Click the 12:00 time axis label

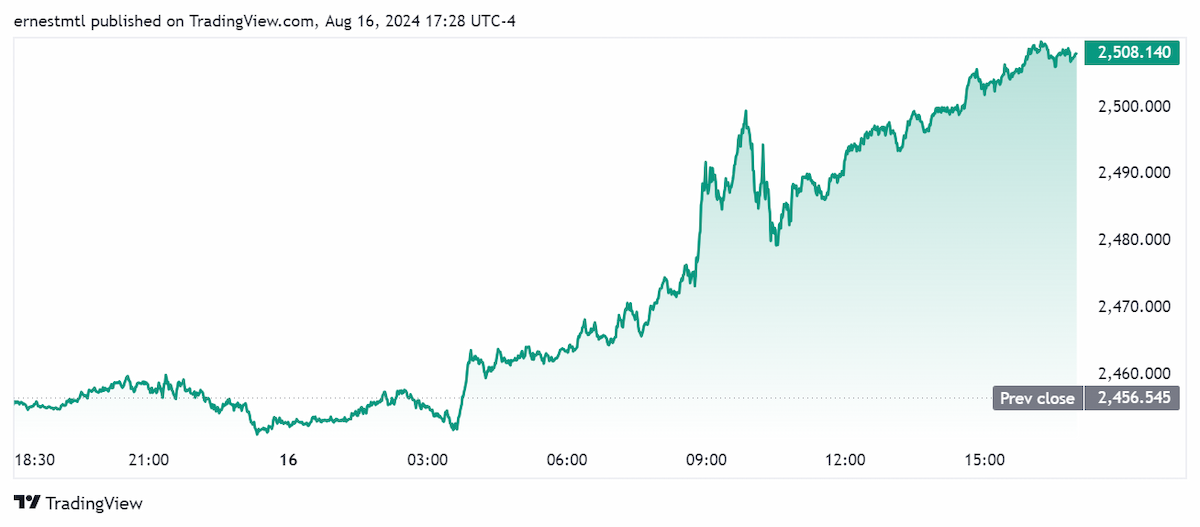[x=845, y=460]
